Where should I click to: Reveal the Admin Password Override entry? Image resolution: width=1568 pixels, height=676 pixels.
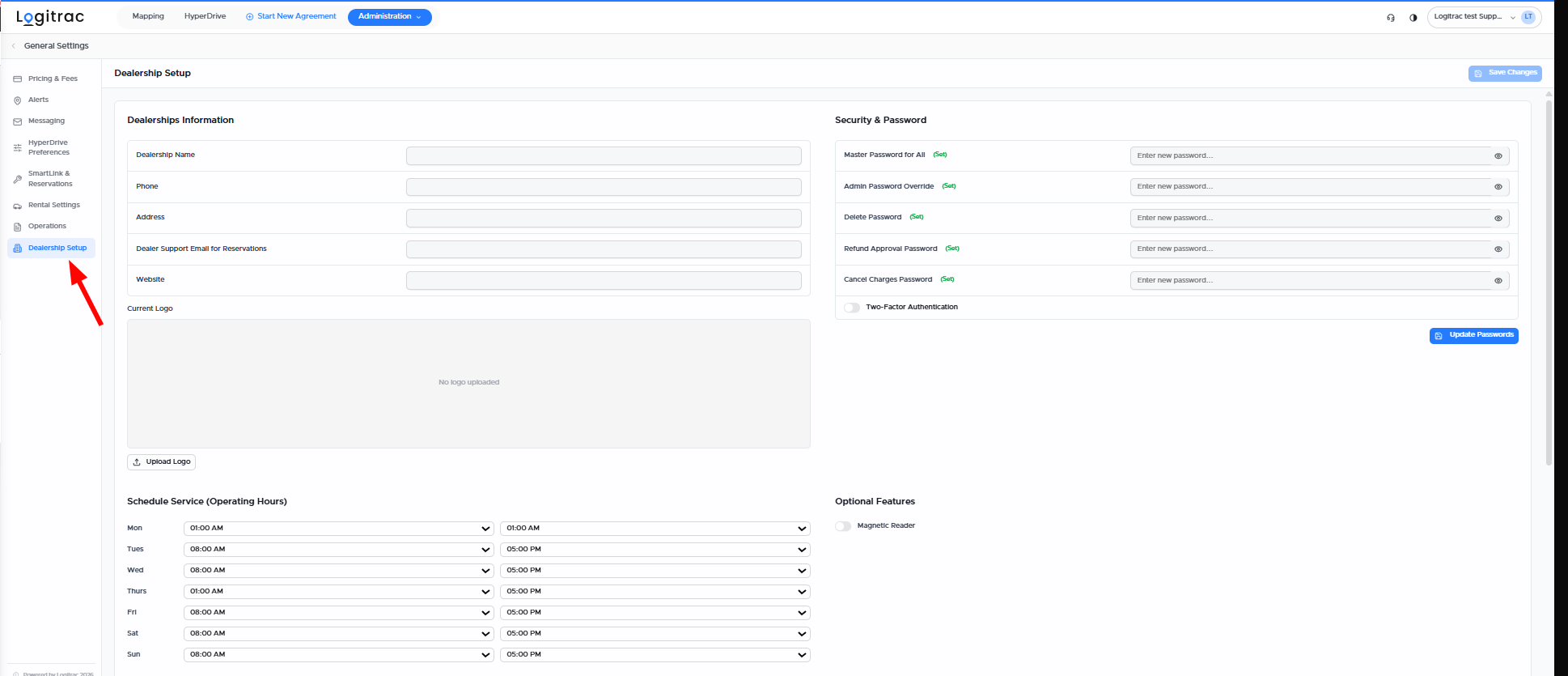[1498, 187]
